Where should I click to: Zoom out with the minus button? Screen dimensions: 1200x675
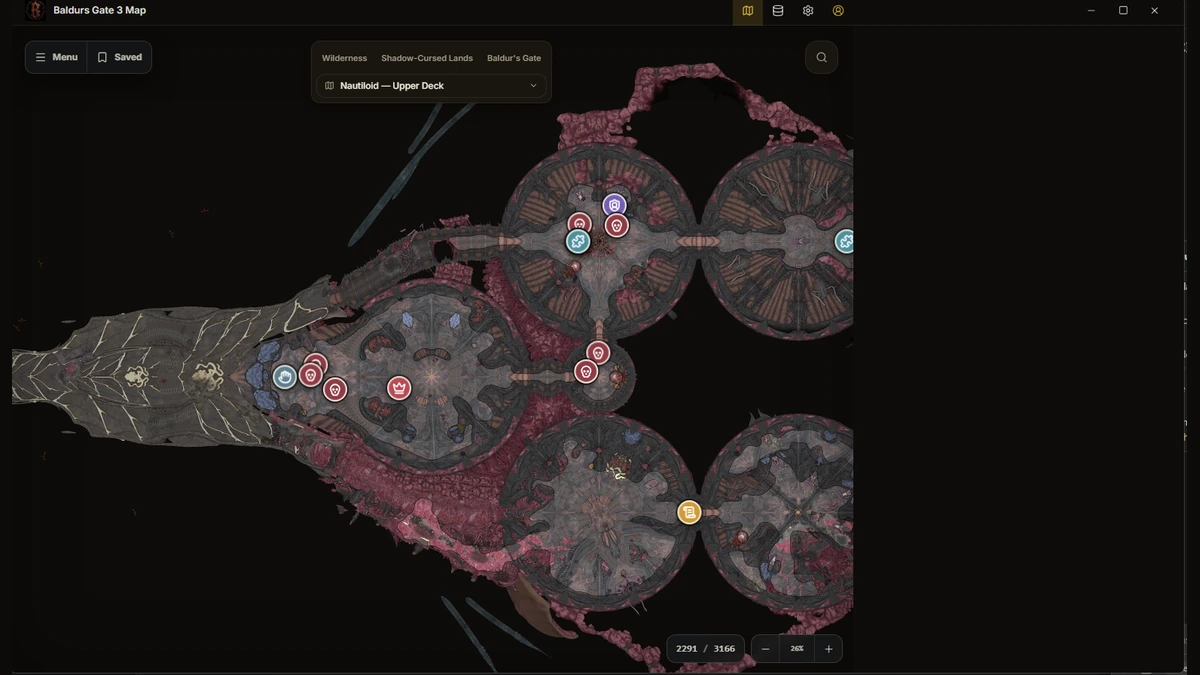click(x=766, y=649)
